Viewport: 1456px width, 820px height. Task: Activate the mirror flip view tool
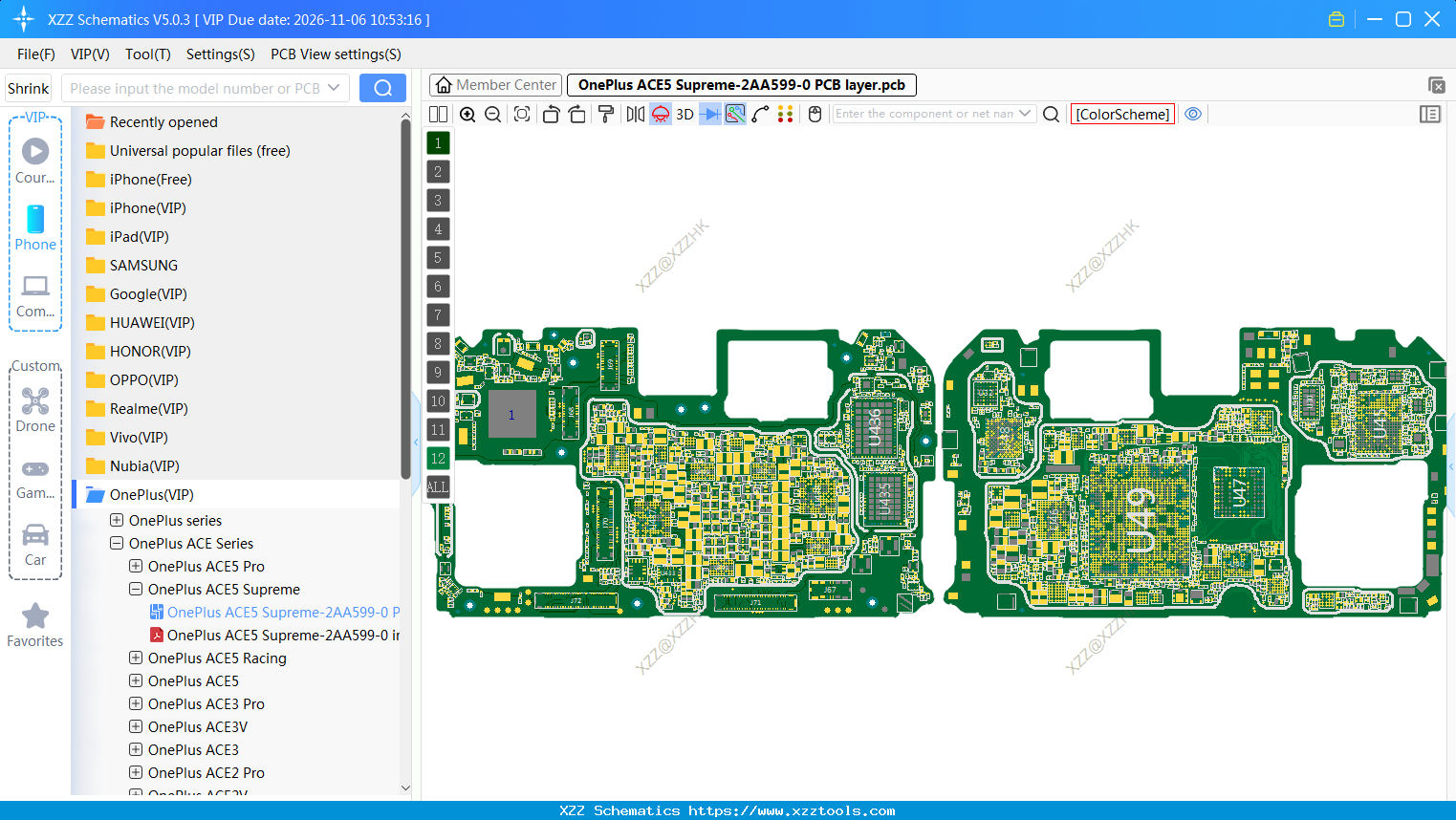[634, 114]
